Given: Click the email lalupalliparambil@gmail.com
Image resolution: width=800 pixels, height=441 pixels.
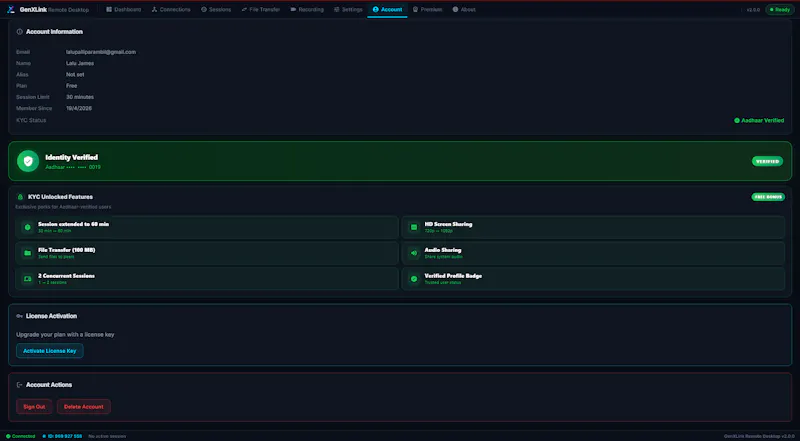Looking at the screenshot, I should pos(101,52).
